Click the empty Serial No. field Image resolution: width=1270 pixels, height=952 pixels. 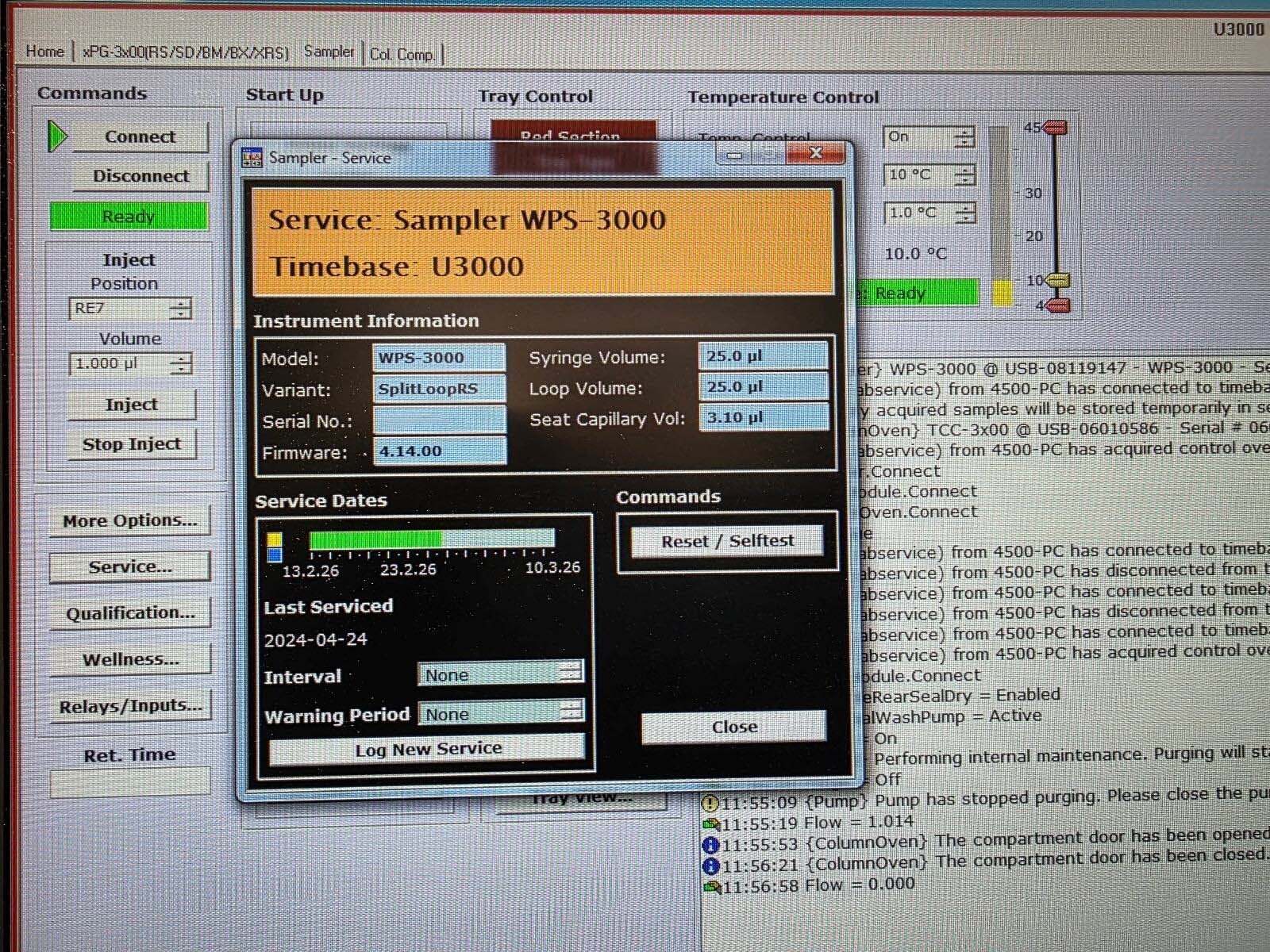(x=439, y=420)
